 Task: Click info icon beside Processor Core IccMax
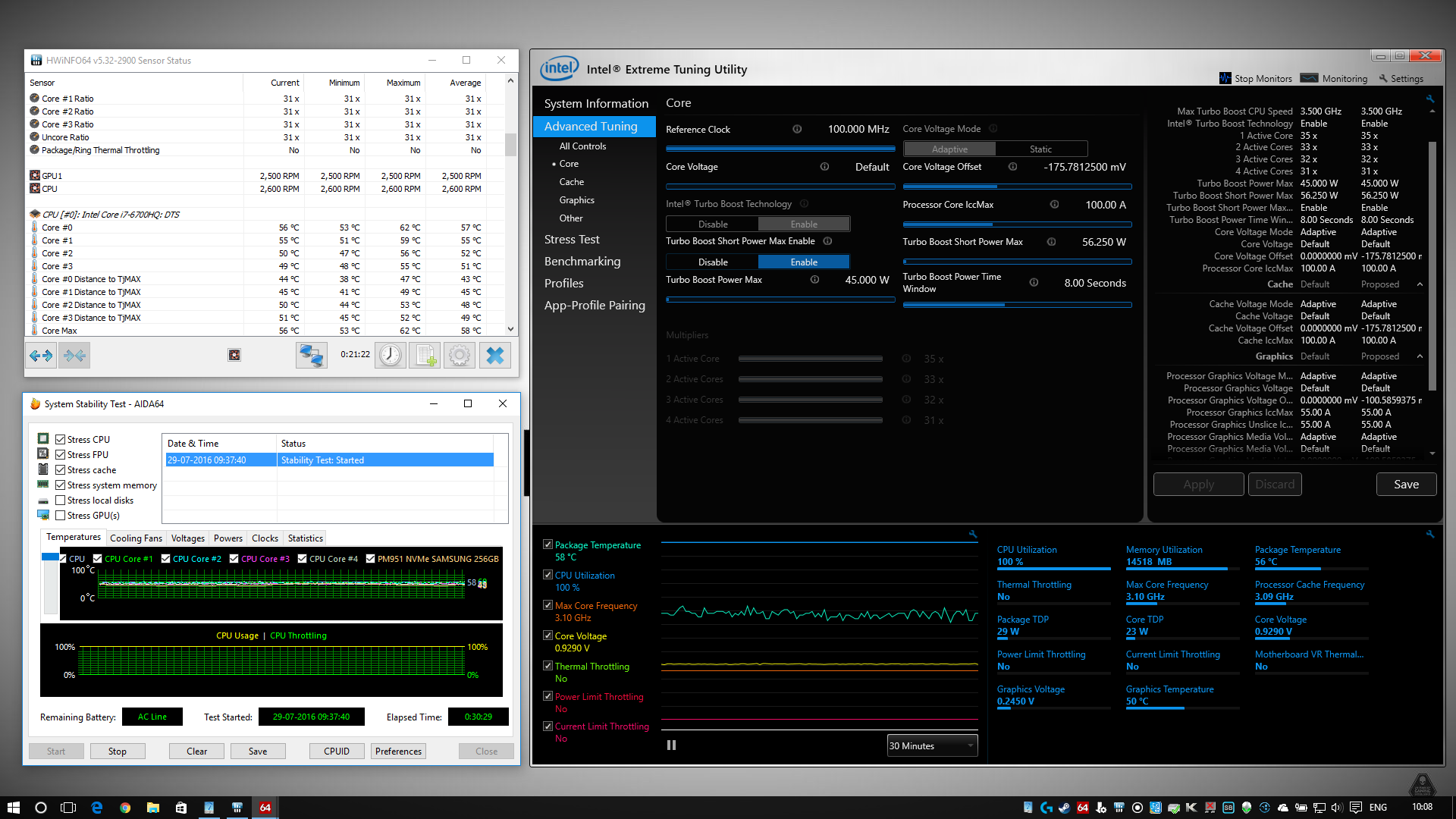pos(1054,205)
